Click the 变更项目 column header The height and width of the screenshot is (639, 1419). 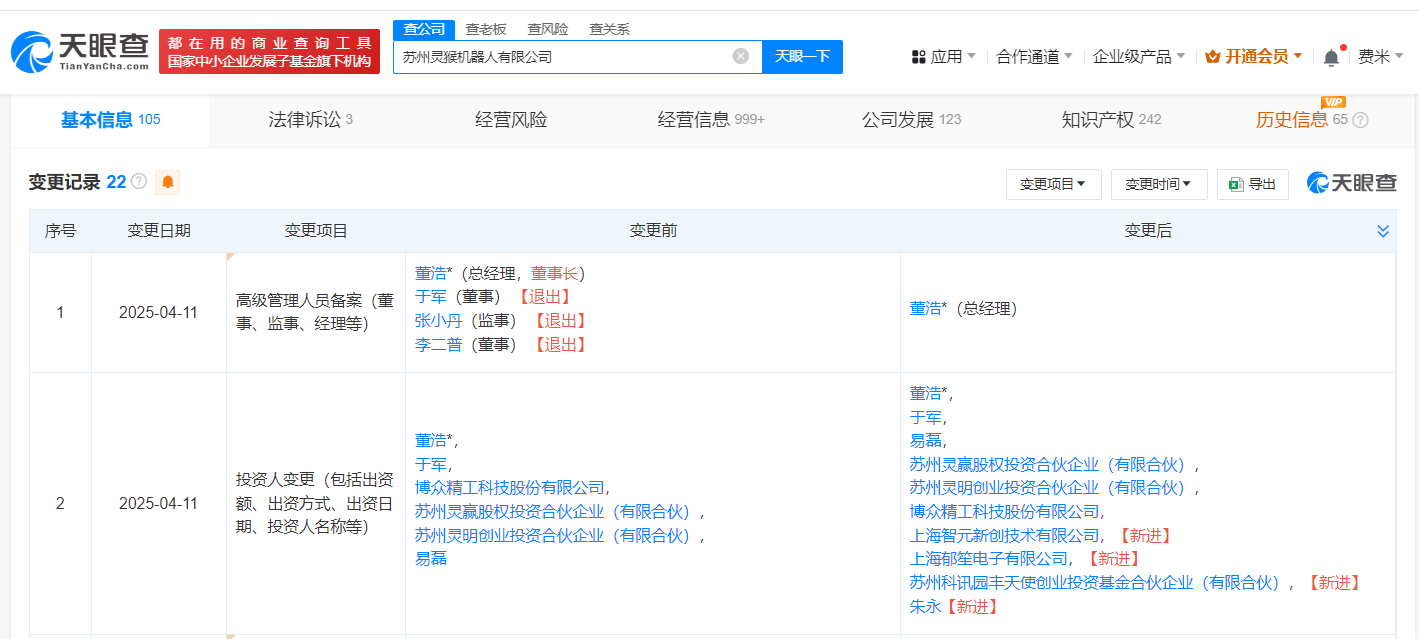click(316, 231)
